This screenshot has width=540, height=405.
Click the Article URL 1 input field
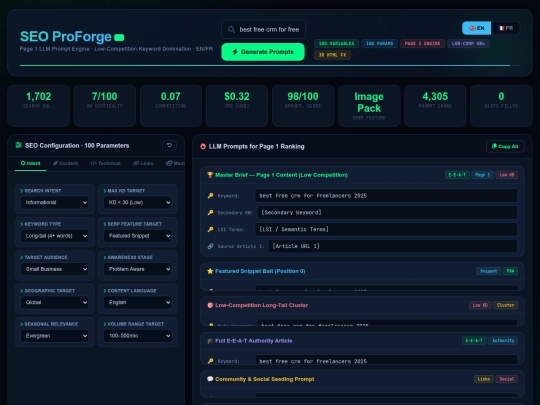(393, 246)
